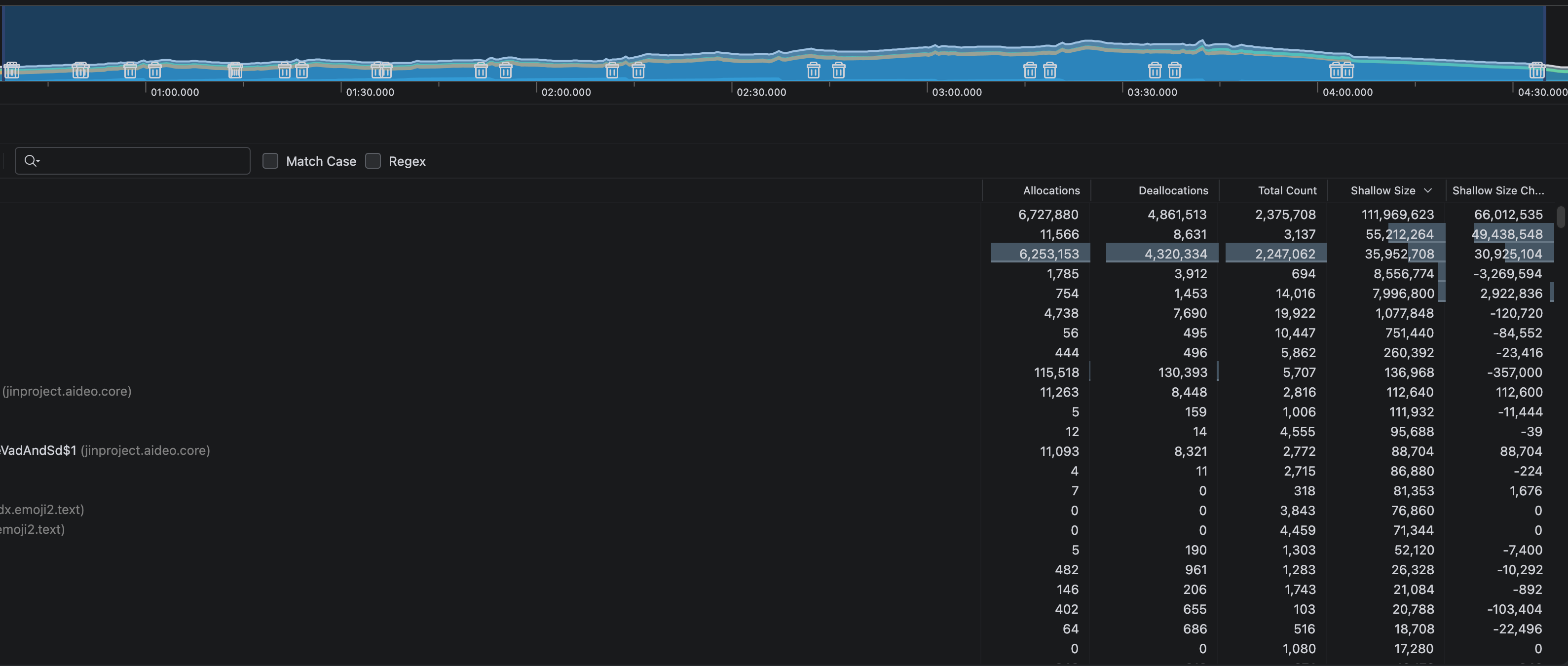Click GC trash icon just before 01:00.000 tick
Viewport: 1568px width, 666px height.
130,71
